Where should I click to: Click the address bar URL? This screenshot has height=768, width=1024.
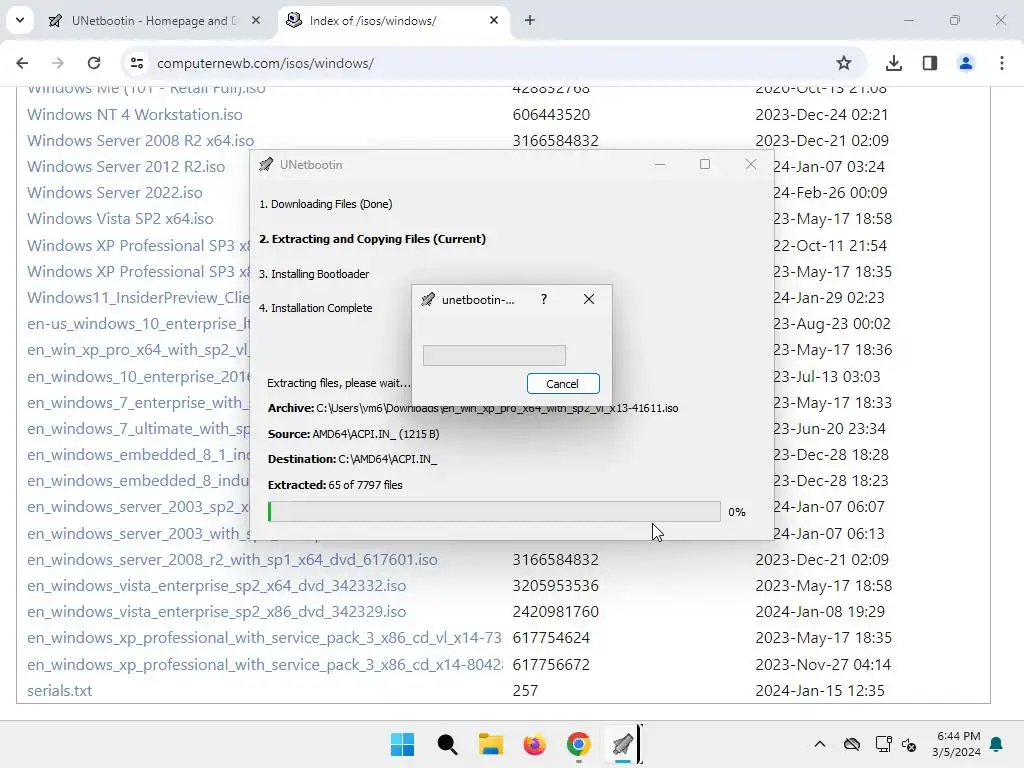coord(265,63)
